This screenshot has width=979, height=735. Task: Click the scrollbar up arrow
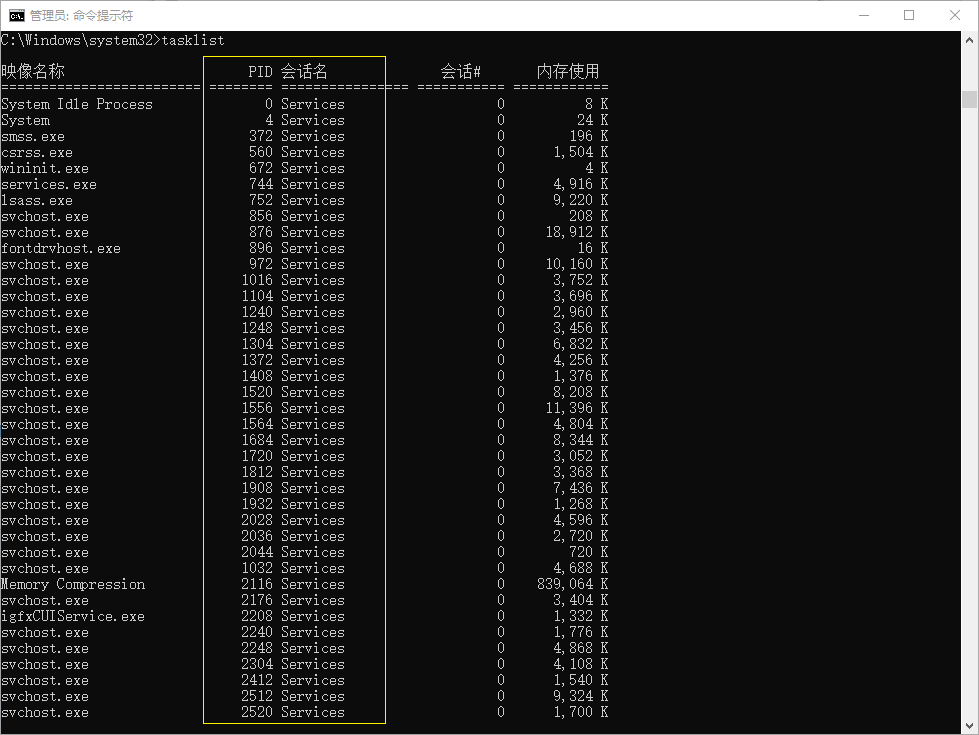point(966,40)
